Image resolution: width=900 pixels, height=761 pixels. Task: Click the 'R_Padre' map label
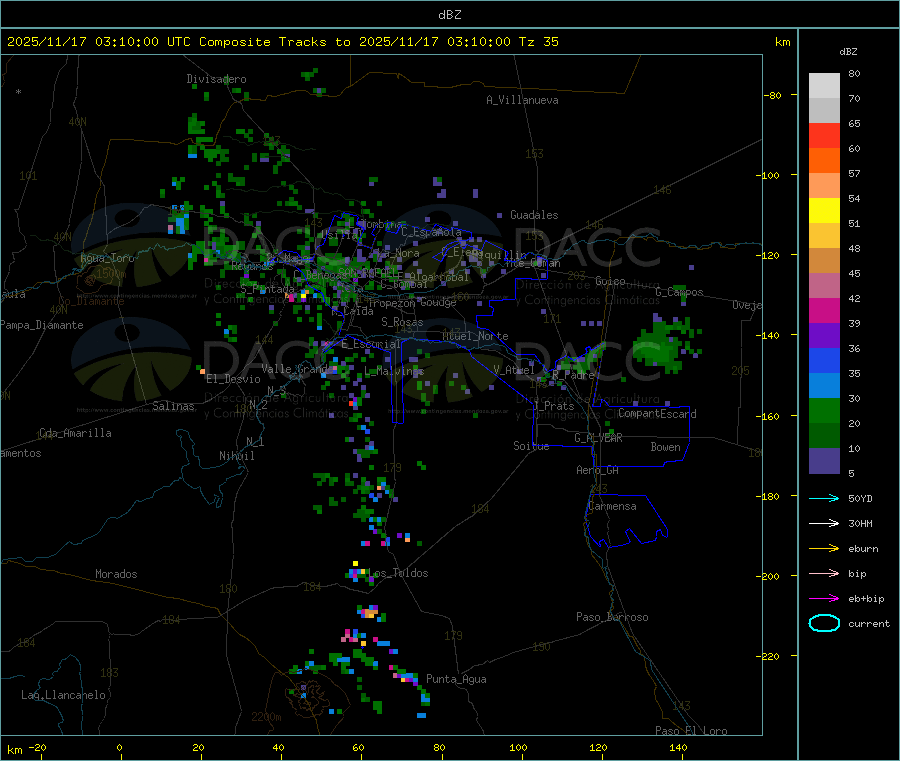coord(573,375)
